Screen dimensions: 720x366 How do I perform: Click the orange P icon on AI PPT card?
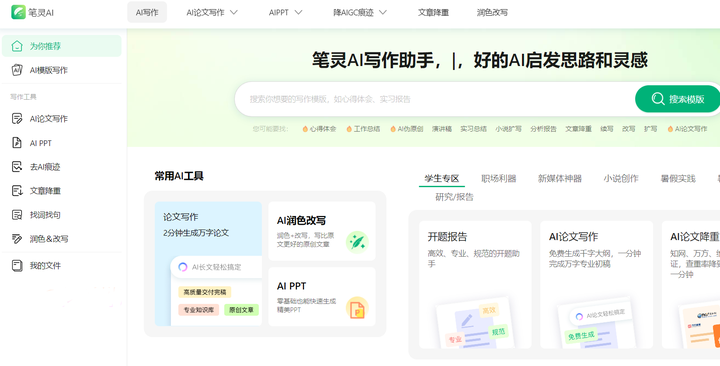click(x=357, y=308)
